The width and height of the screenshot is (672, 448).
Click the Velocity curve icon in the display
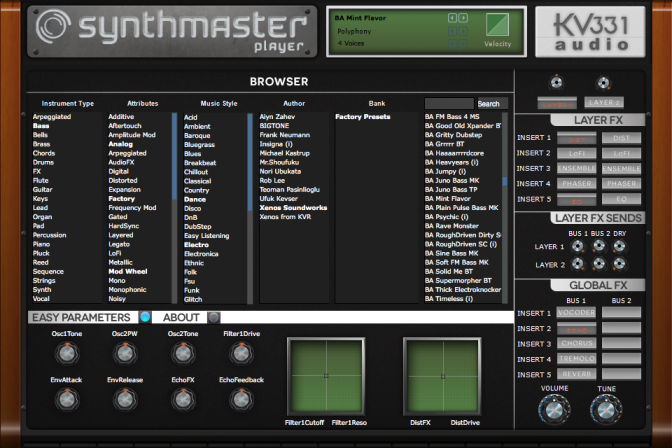point(497,24)
